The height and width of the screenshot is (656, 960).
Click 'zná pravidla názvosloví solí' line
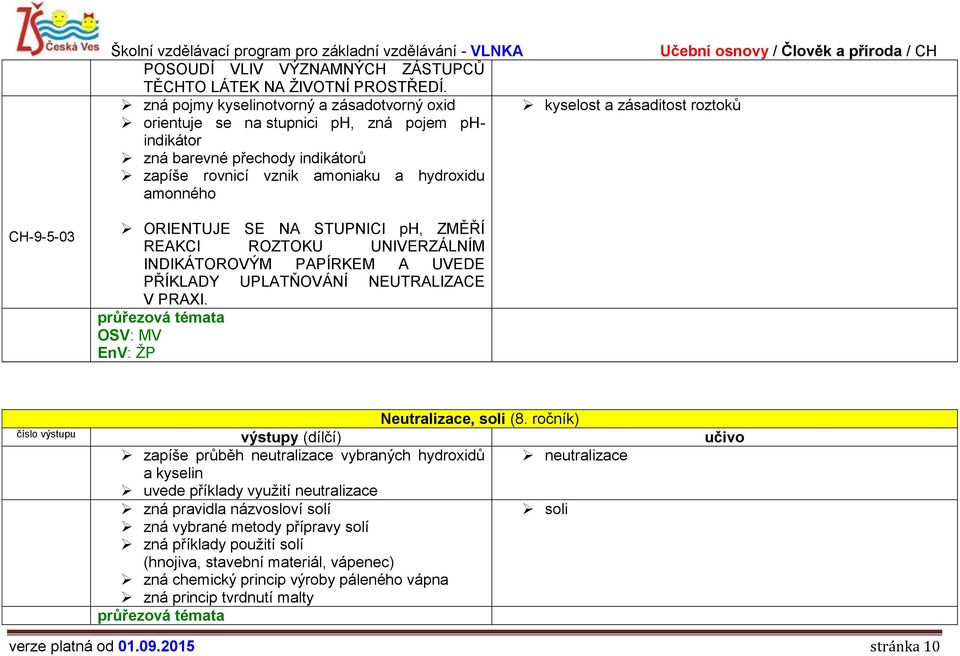237,509
